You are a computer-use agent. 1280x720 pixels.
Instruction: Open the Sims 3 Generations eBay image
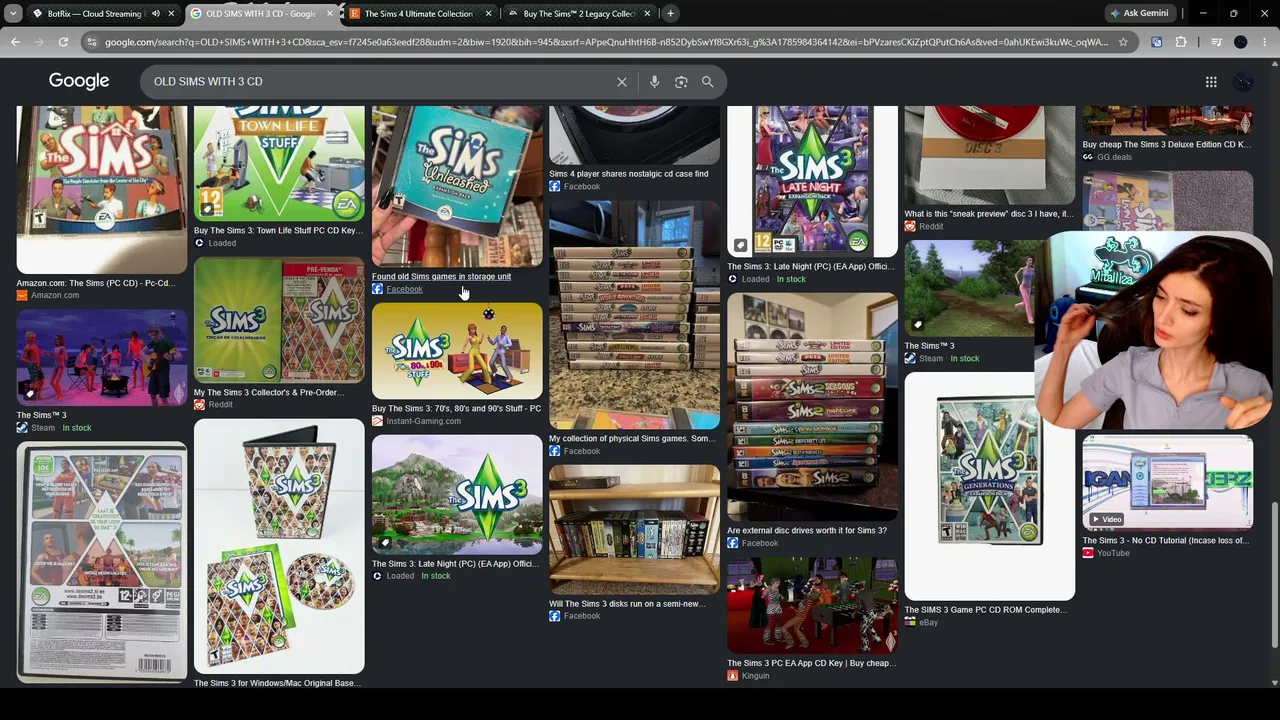[x=990, y=486]
